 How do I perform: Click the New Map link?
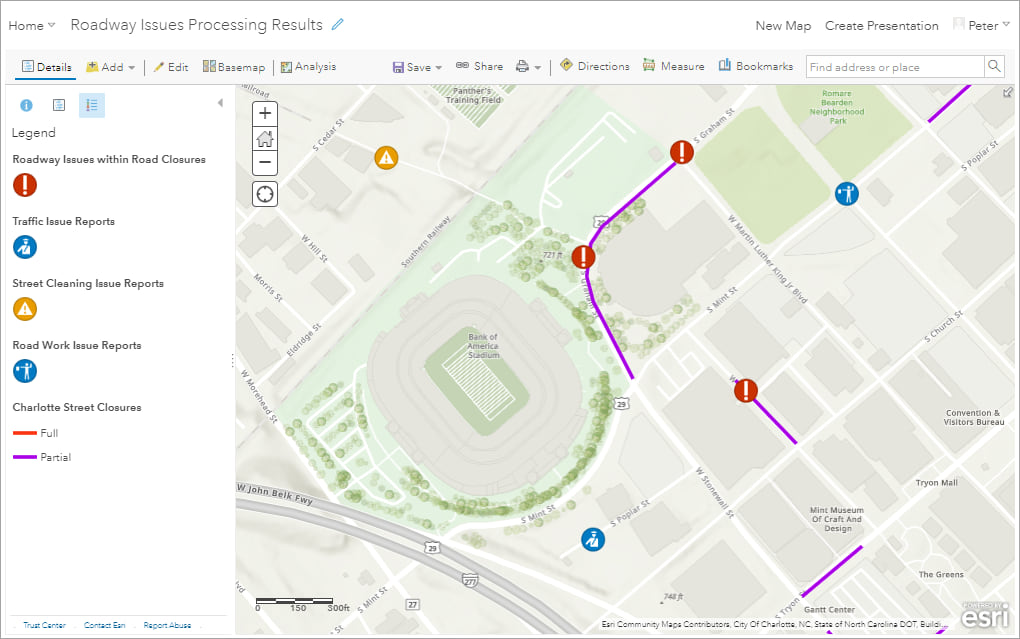[x=783, y=26]
